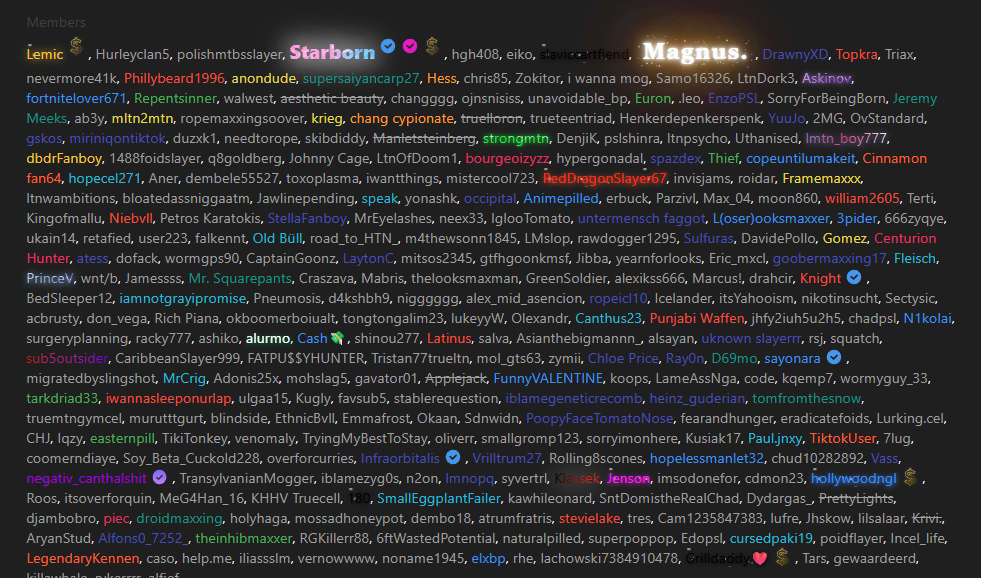Open copeuntilumakeit's profile
The image size is (981, 578).
click(800, 158)
